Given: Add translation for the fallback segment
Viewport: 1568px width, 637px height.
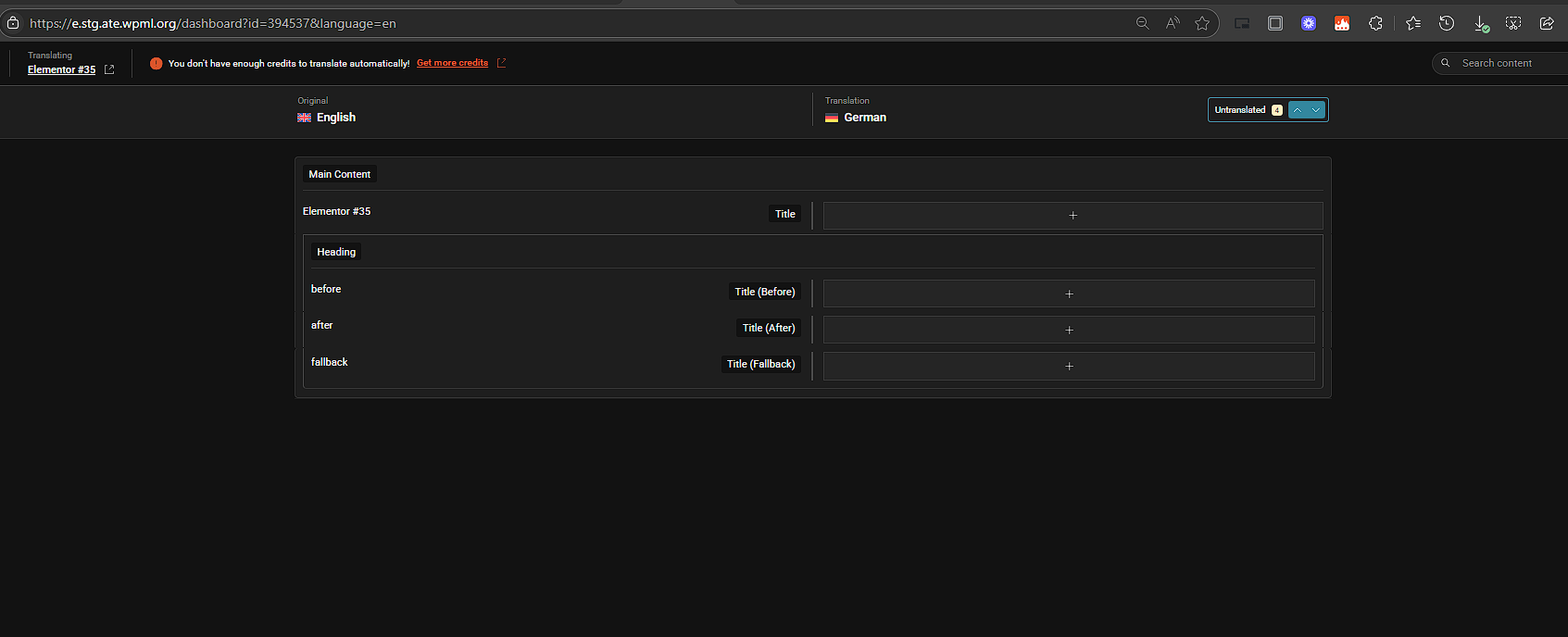Looking at the screenshot, I should [x=1069, y=366].
